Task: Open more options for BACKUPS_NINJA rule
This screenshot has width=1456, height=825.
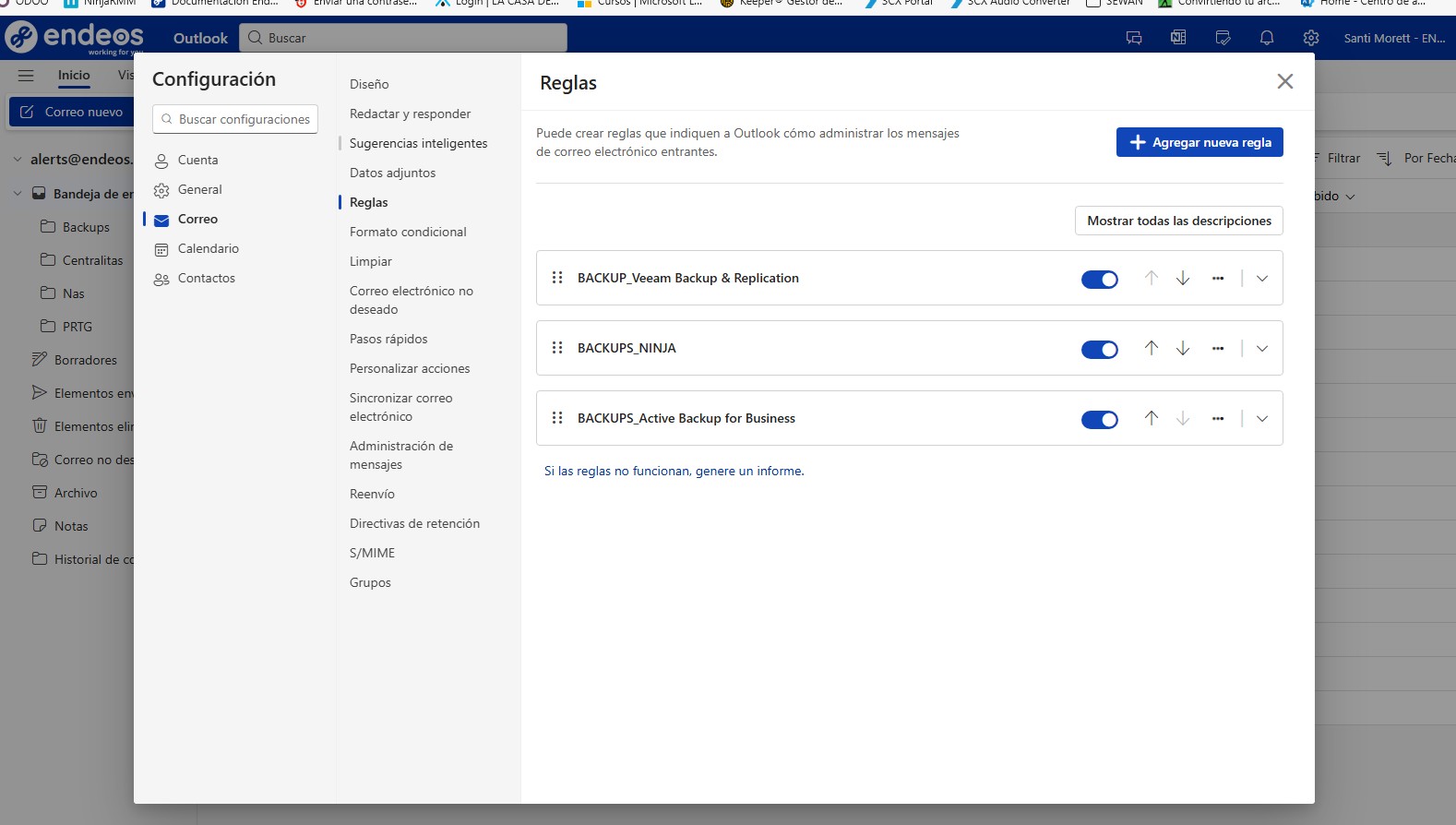Action: 1217,348
